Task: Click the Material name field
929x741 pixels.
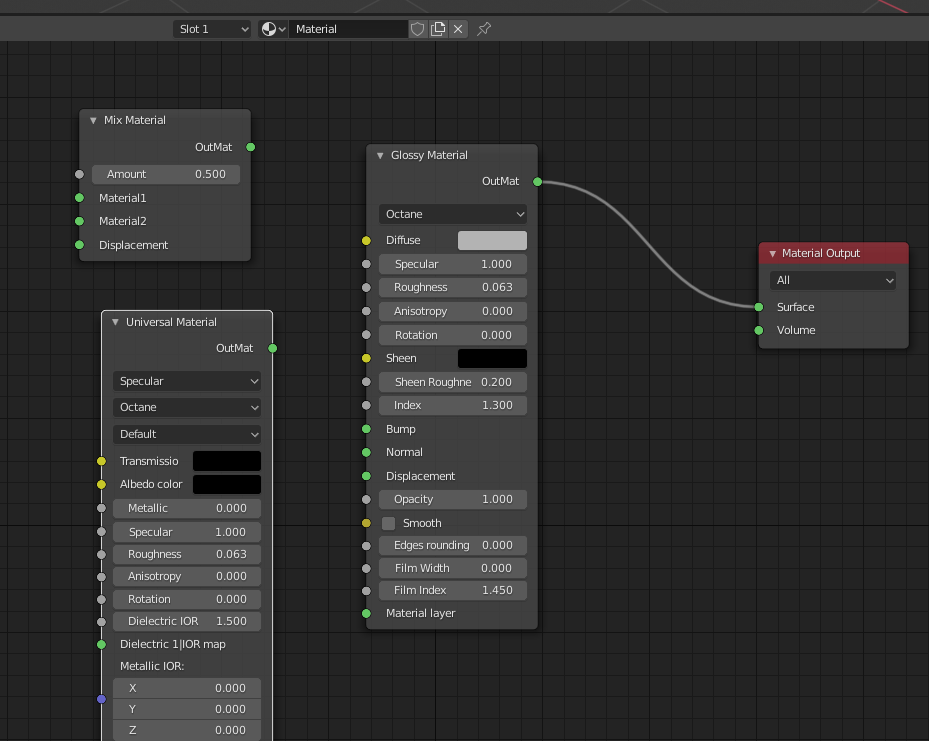Action: [348, 29]
